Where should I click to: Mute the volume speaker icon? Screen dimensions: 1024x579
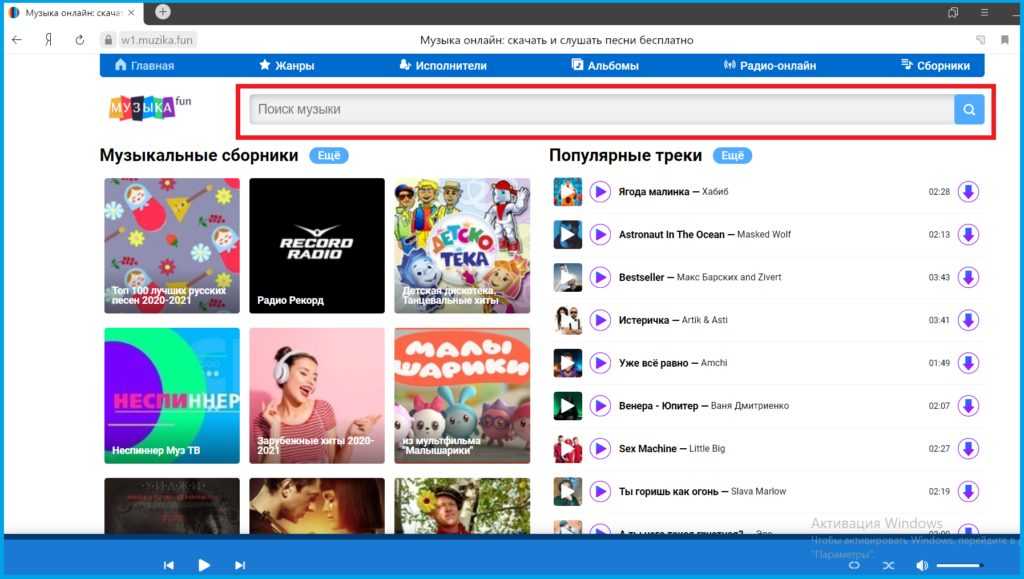921,565
